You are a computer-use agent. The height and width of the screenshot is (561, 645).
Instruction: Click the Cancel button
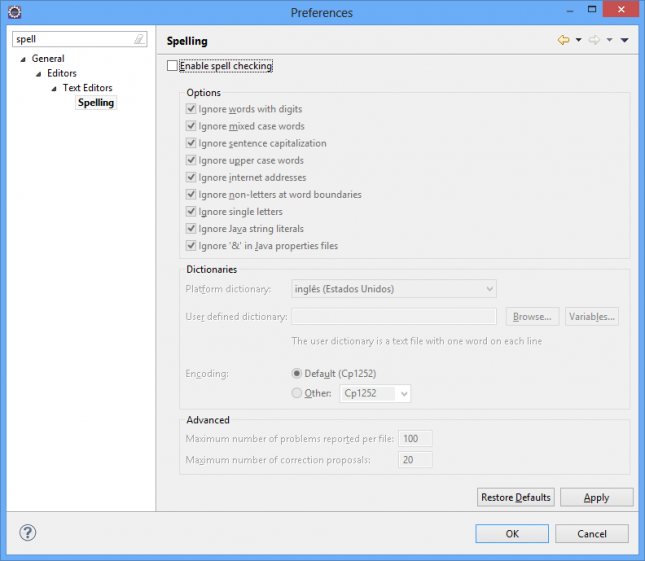click(592, 533)
